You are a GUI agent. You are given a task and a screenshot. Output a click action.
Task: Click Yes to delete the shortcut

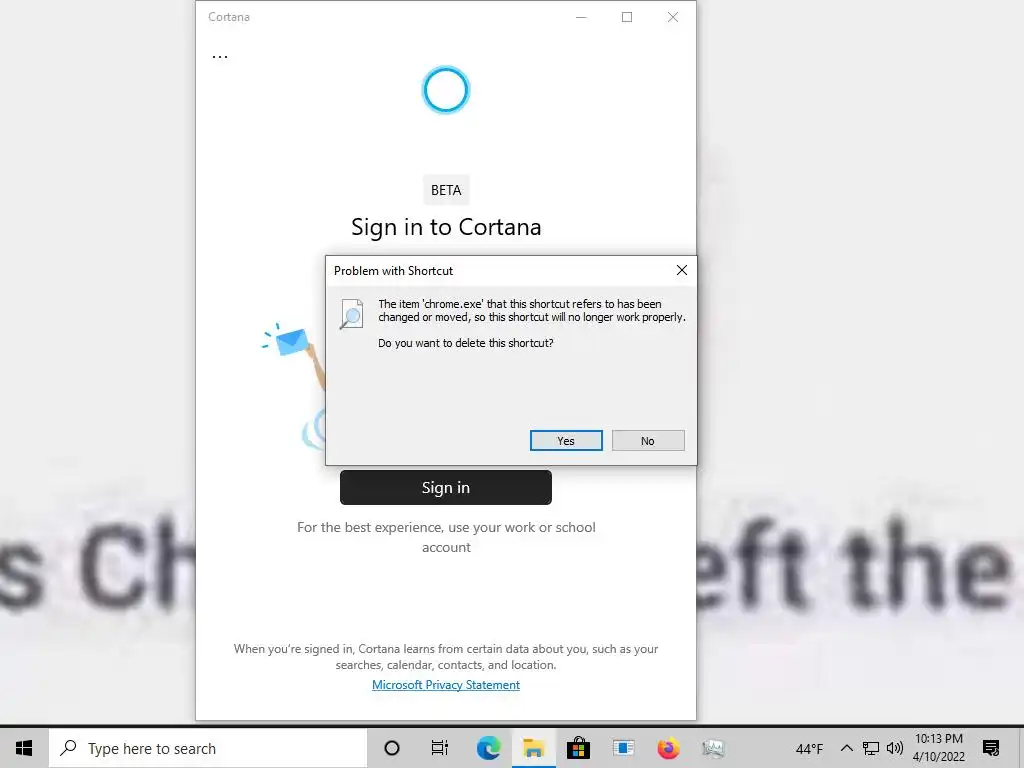pyautogui.click(x=566, y=441)
